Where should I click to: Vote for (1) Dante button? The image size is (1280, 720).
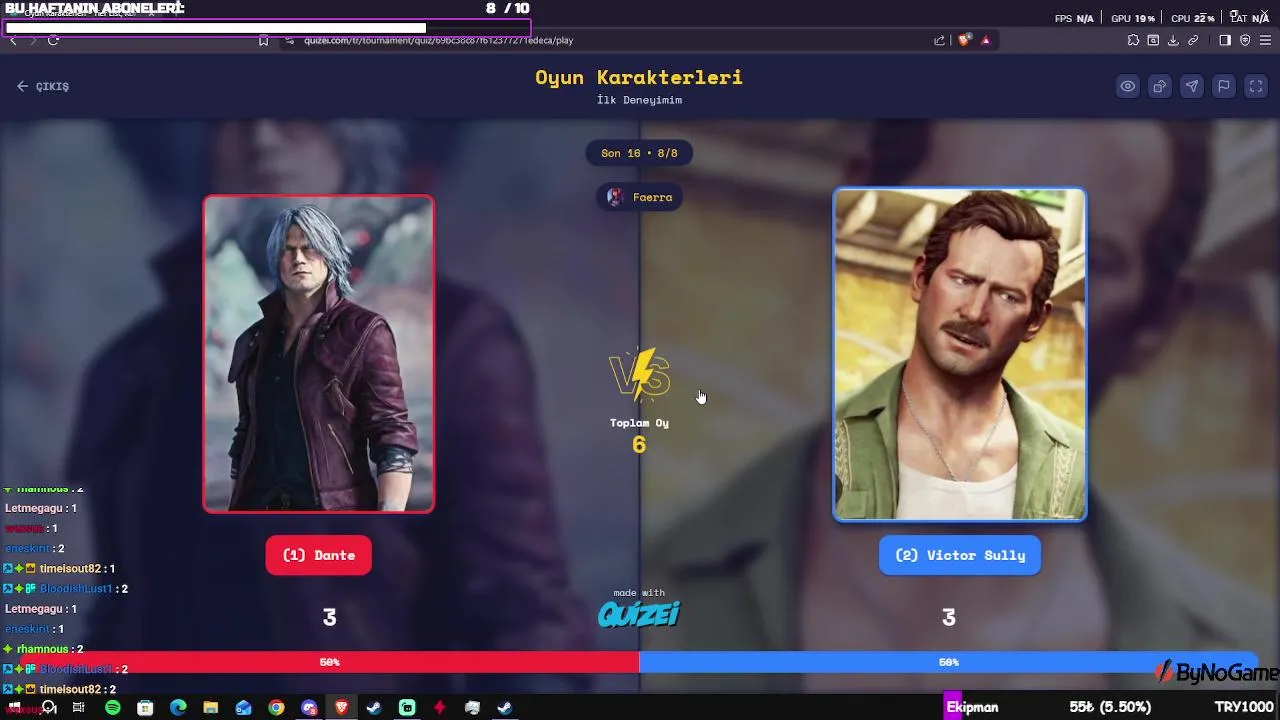(318, 555)
